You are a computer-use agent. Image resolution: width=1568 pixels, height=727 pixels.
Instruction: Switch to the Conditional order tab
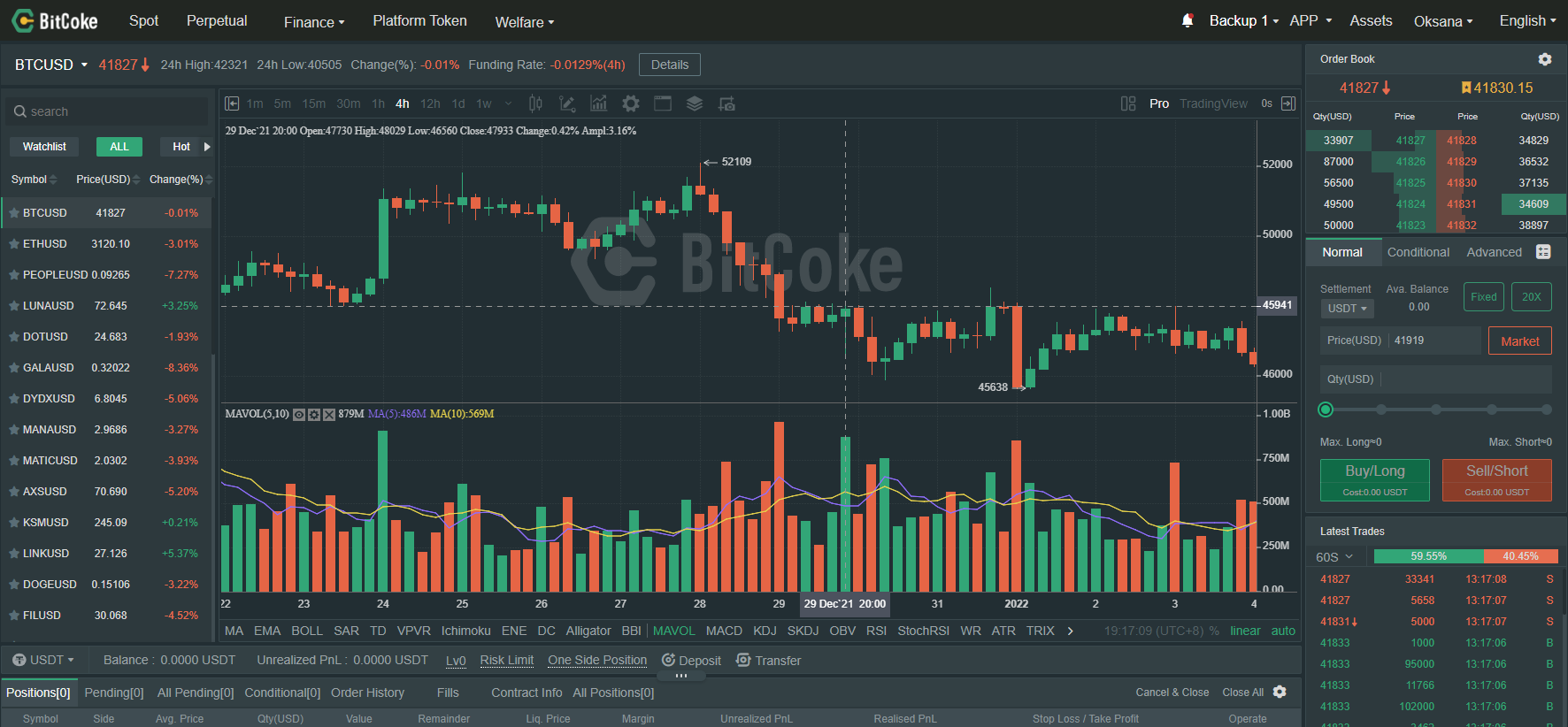click(x=1418, y=252)
